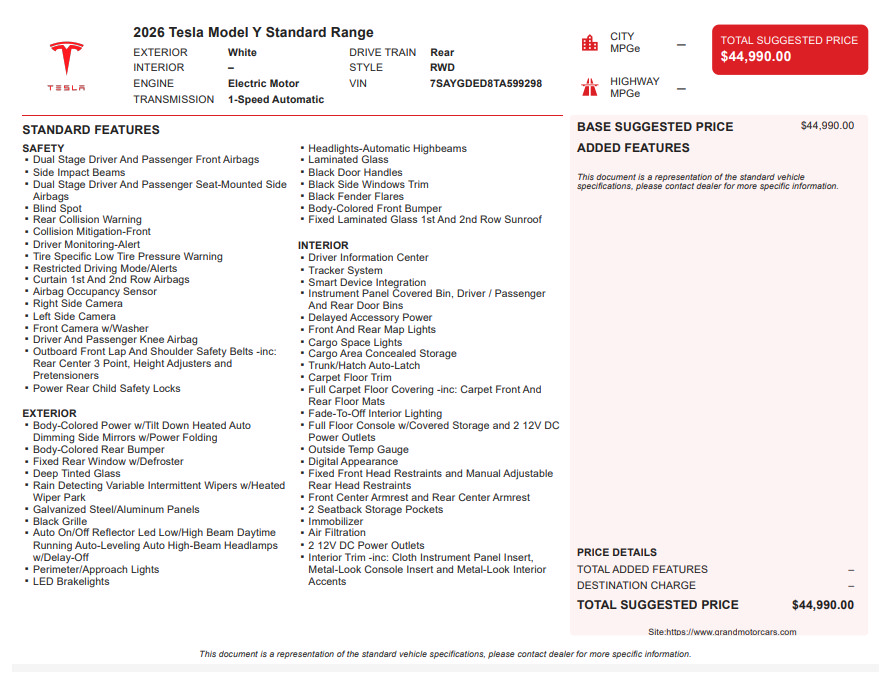Click the engine value "Electric Motor"
Screen dimensions: 887x675
pyautogui.click(x=264, y=84)
